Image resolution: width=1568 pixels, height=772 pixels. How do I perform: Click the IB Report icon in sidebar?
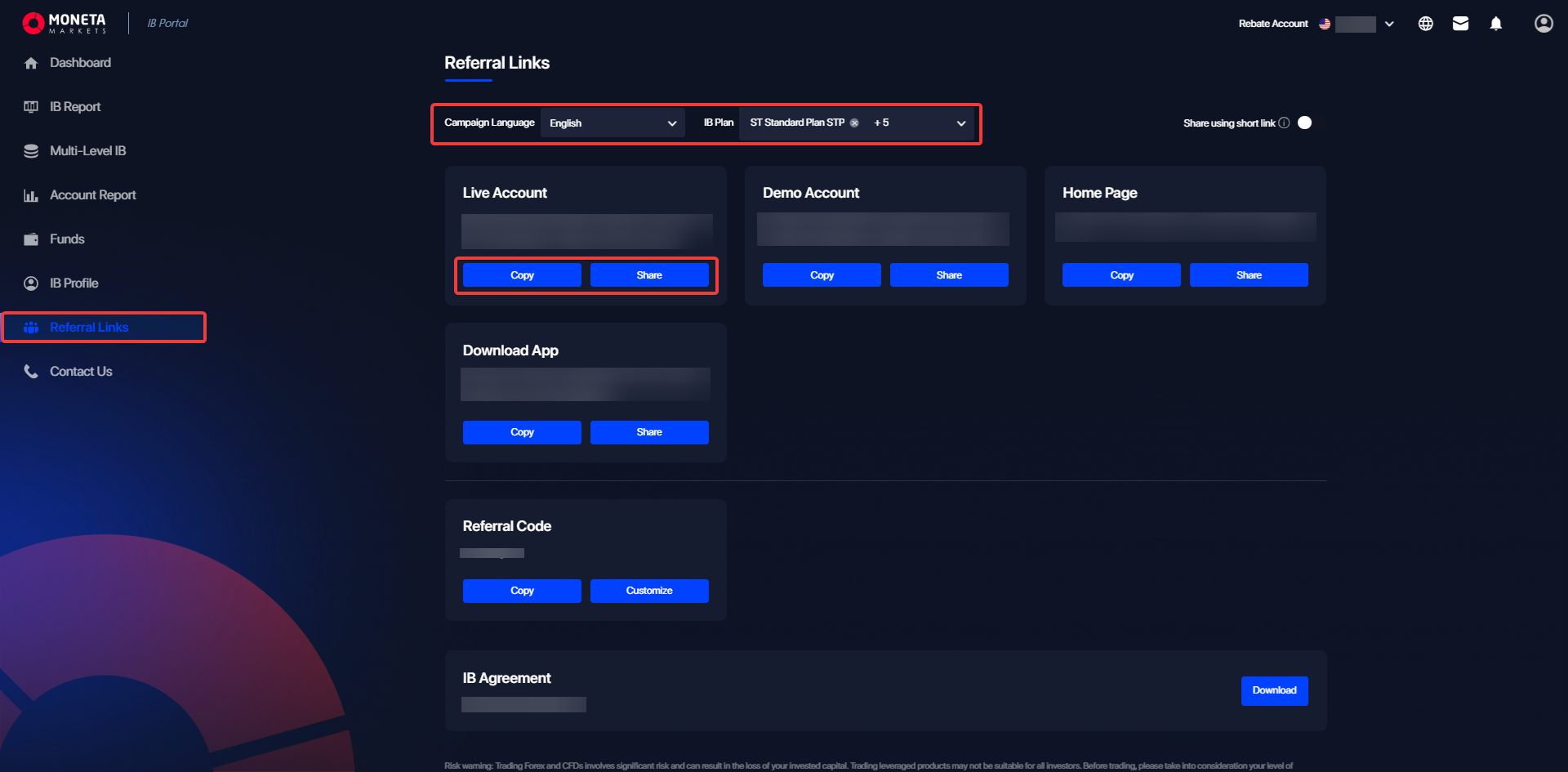pos(31,107)
